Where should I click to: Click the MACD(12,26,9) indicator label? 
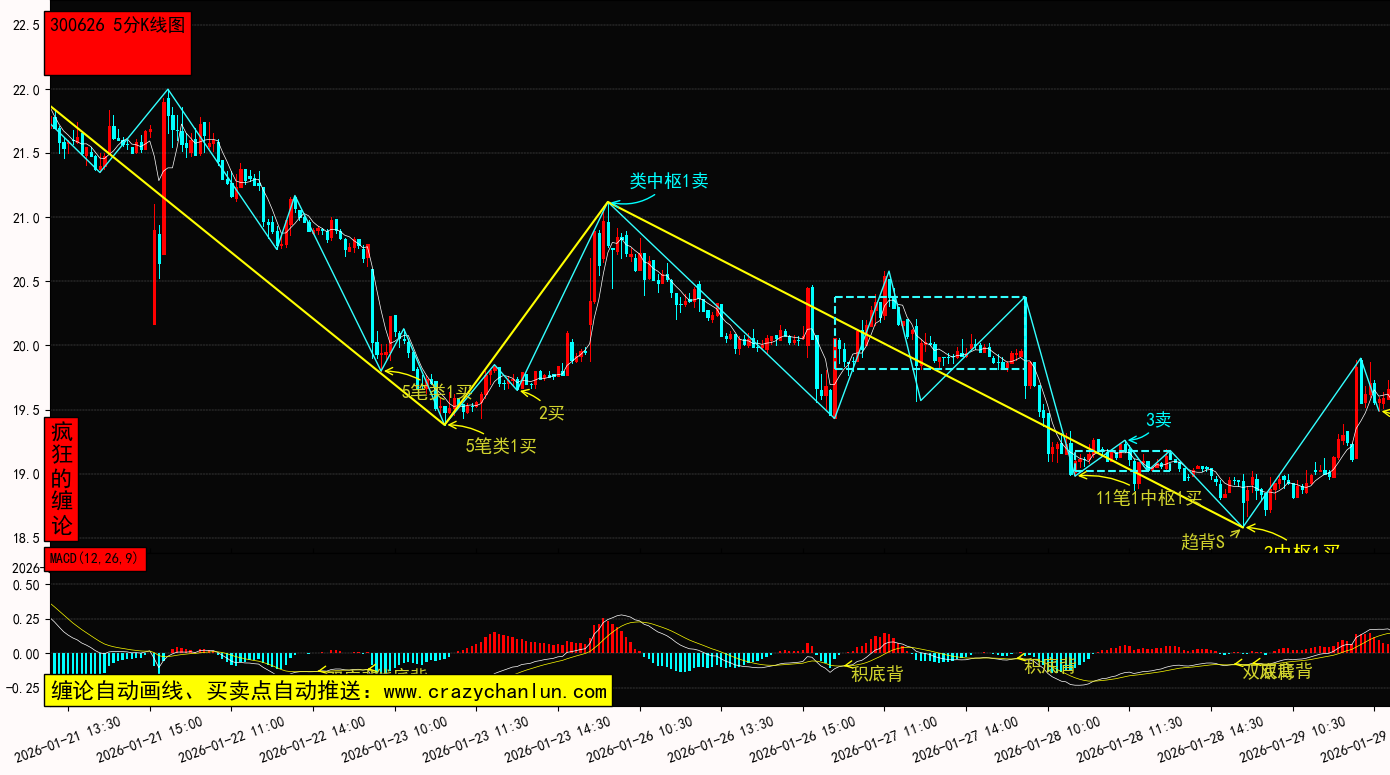[95, 559]
